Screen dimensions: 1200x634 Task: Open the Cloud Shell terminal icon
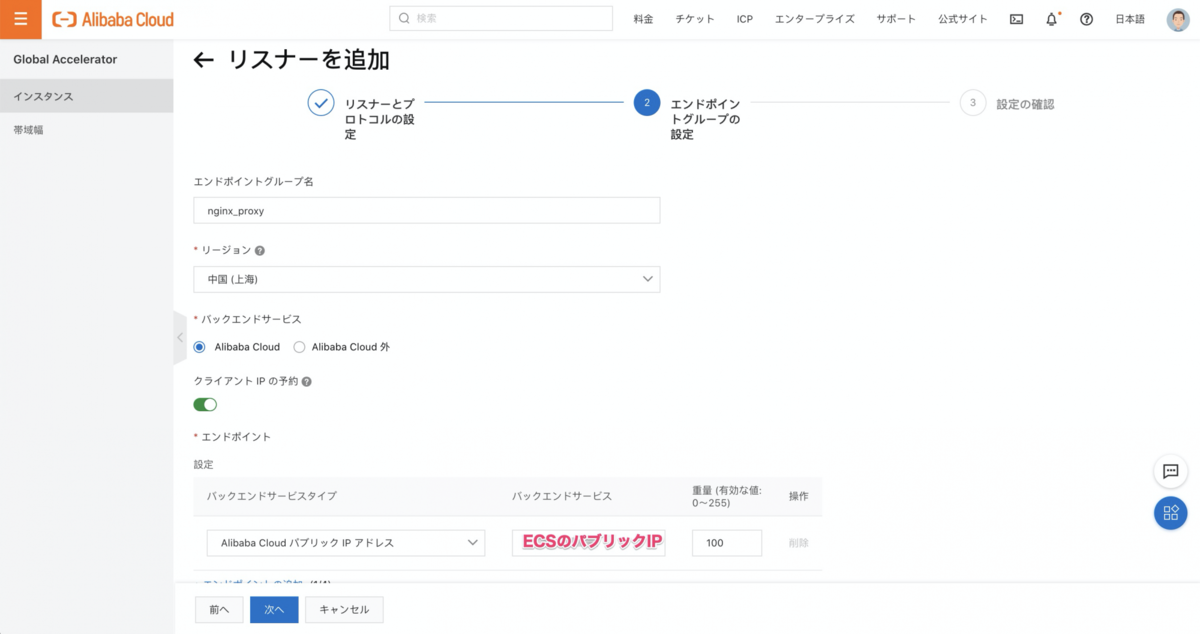click(1016, 19)
